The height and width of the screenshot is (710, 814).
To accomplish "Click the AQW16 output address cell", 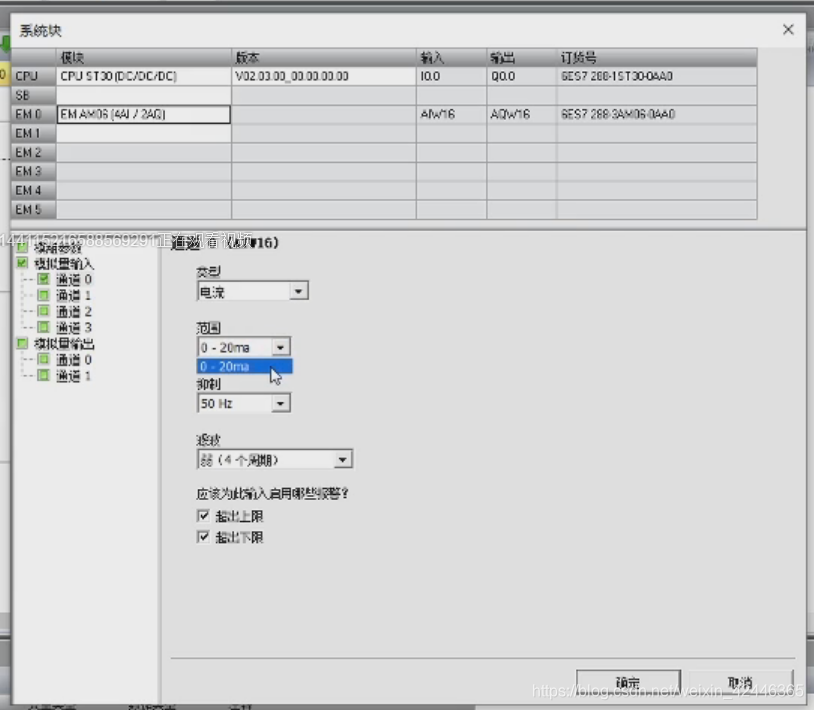I will (521, 114).
